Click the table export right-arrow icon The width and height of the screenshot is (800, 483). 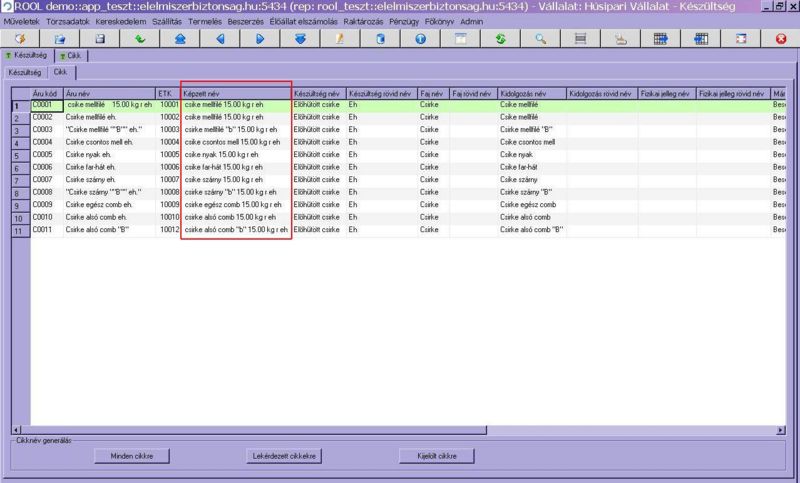(661, 39)
